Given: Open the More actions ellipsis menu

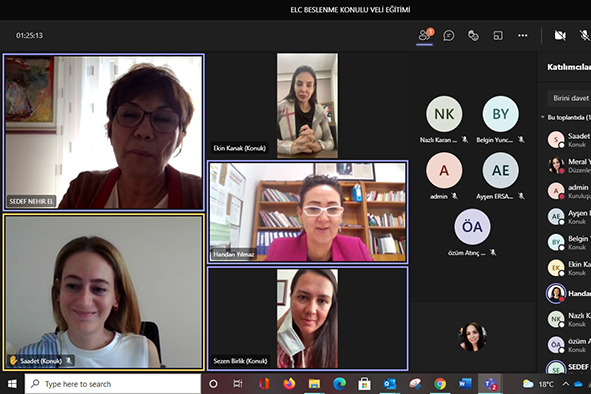Looking at the screenshot, I should pyautogui.click(x=522, y=35).
